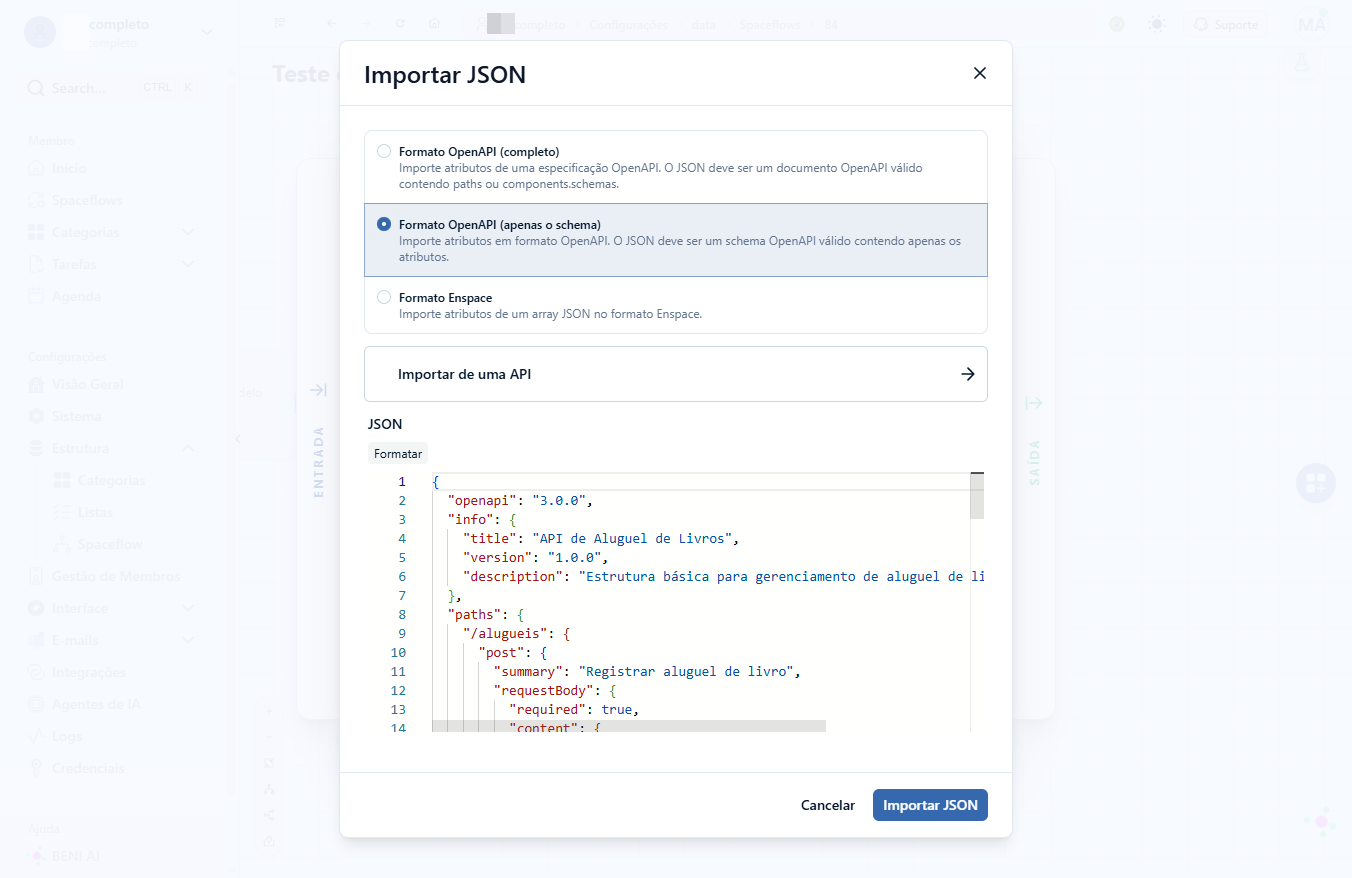The height and width of the screenshot is (878, 1352).
Task: Expand the Interface section chevron
Action: (188, 608)
